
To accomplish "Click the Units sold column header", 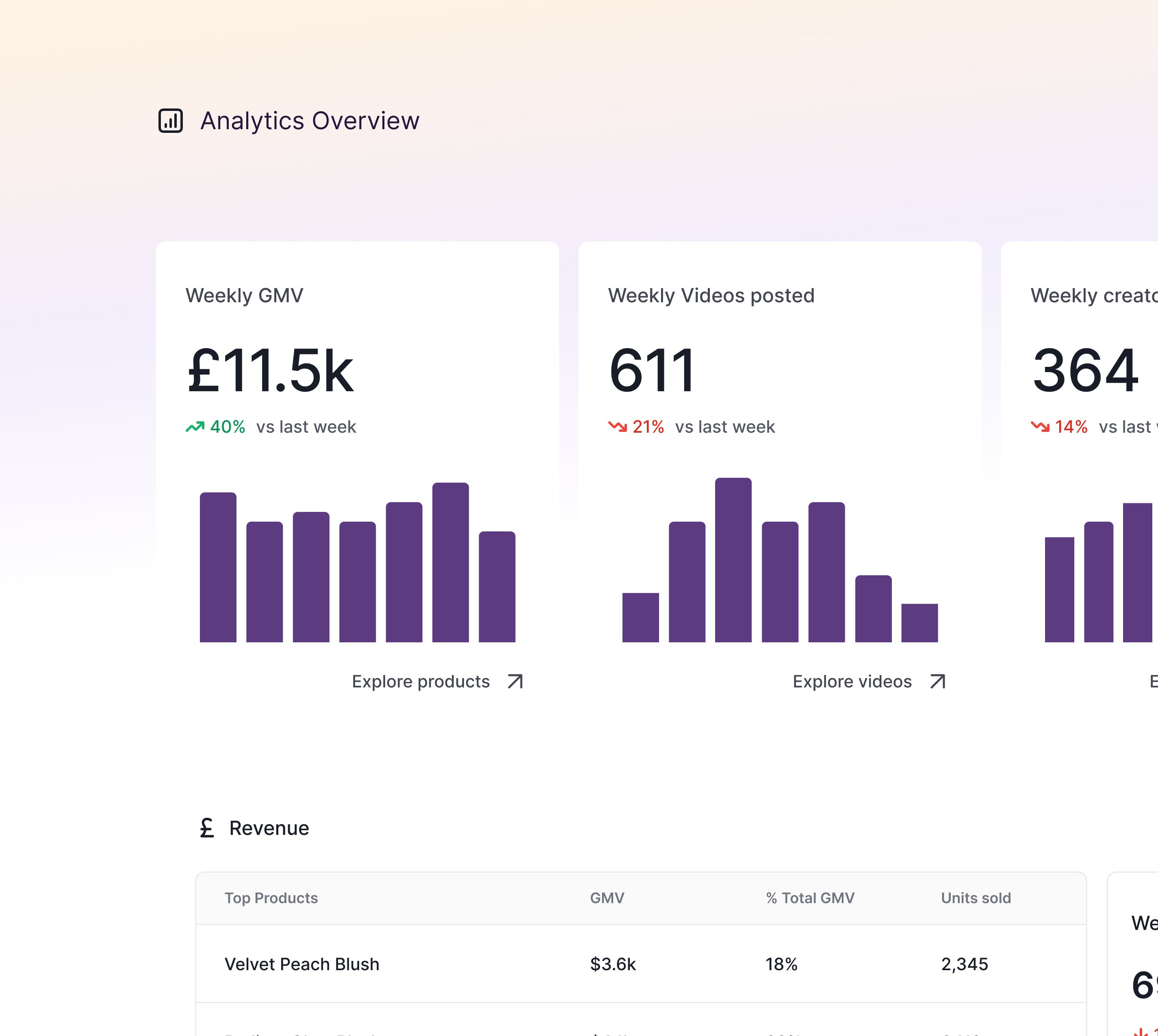I will [976, 898].
